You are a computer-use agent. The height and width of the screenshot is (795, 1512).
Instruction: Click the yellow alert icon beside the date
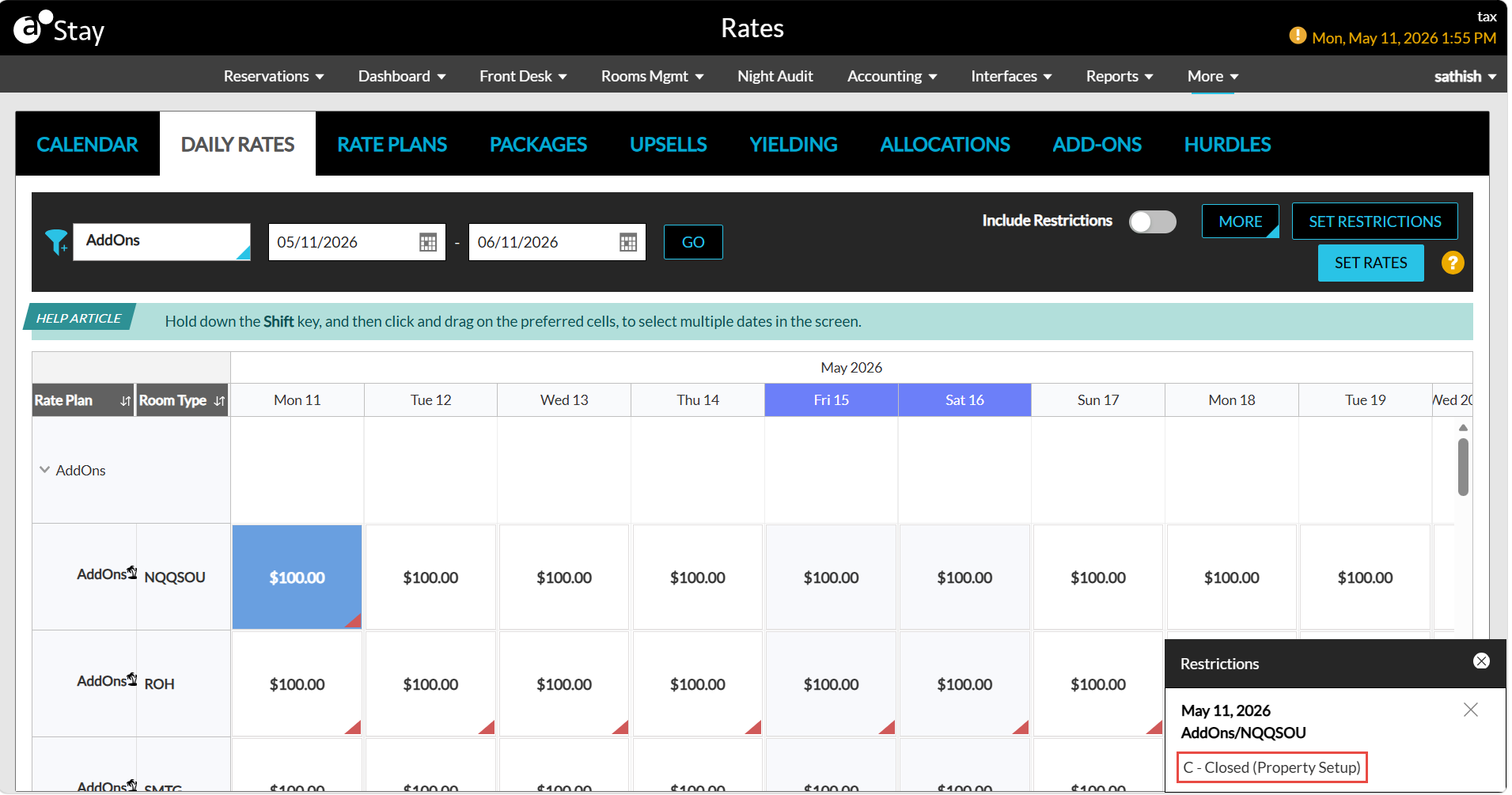pos(1298,36)
